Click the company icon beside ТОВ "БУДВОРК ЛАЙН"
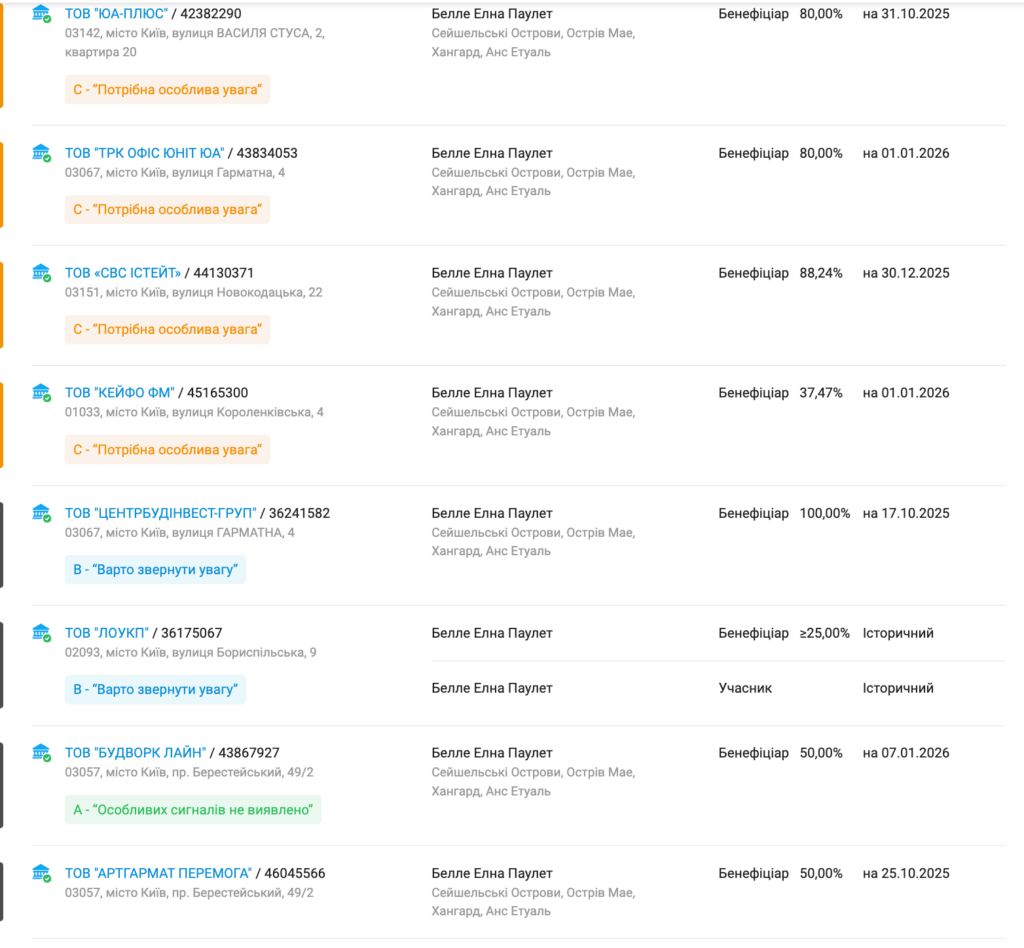The height and width of the screenshot is (948, 1024). pos(41,752)
